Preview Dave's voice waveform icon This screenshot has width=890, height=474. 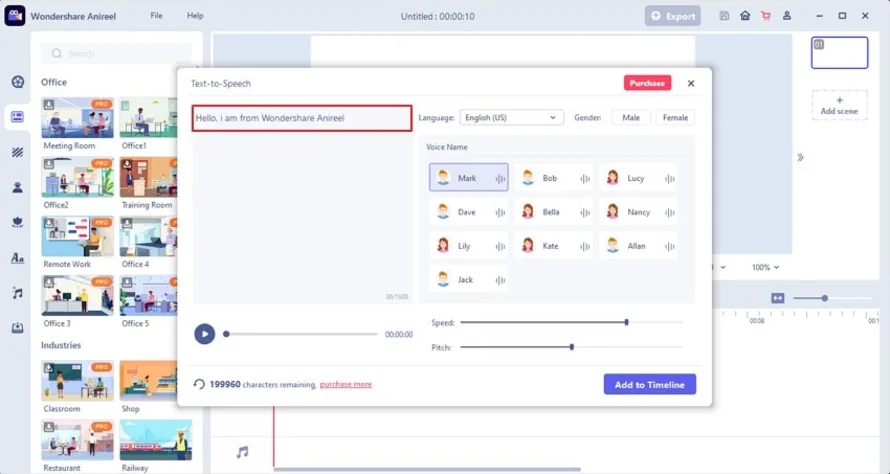tap(500, 212)
